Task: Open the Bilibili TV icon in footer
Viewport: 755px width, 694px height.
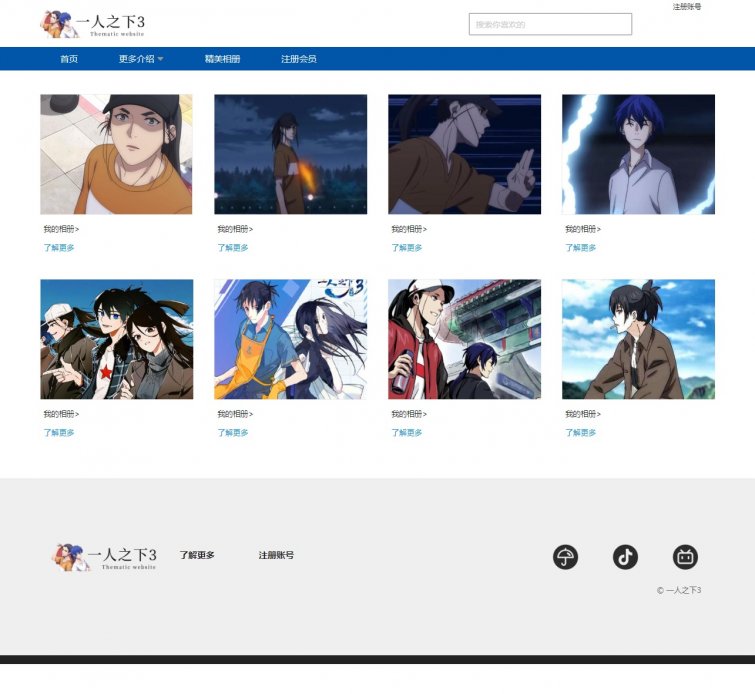Action: pyautogui.click(x=685, y=557)
